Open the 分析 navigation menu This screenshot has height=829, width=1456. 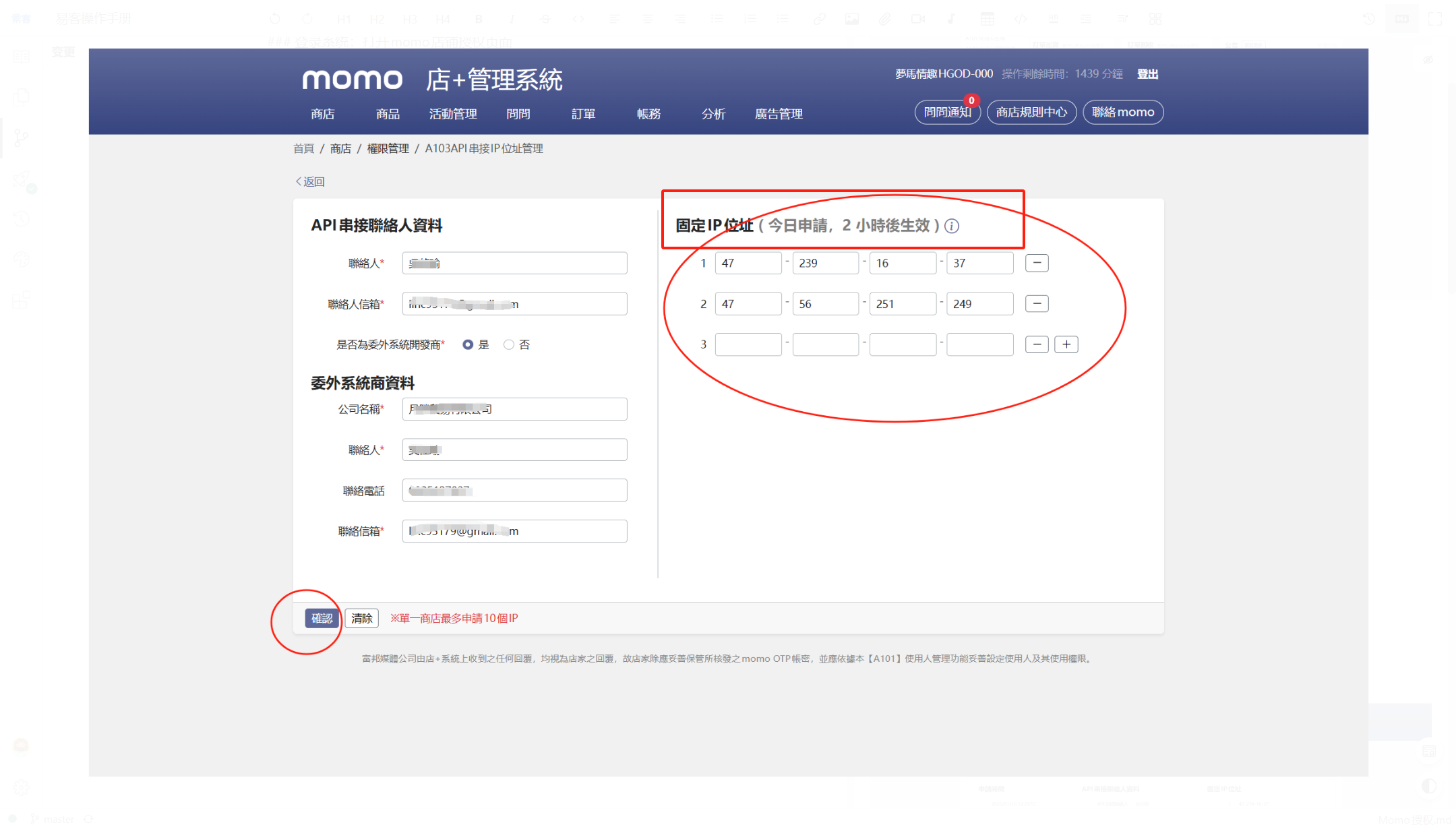tap(713, 114)
